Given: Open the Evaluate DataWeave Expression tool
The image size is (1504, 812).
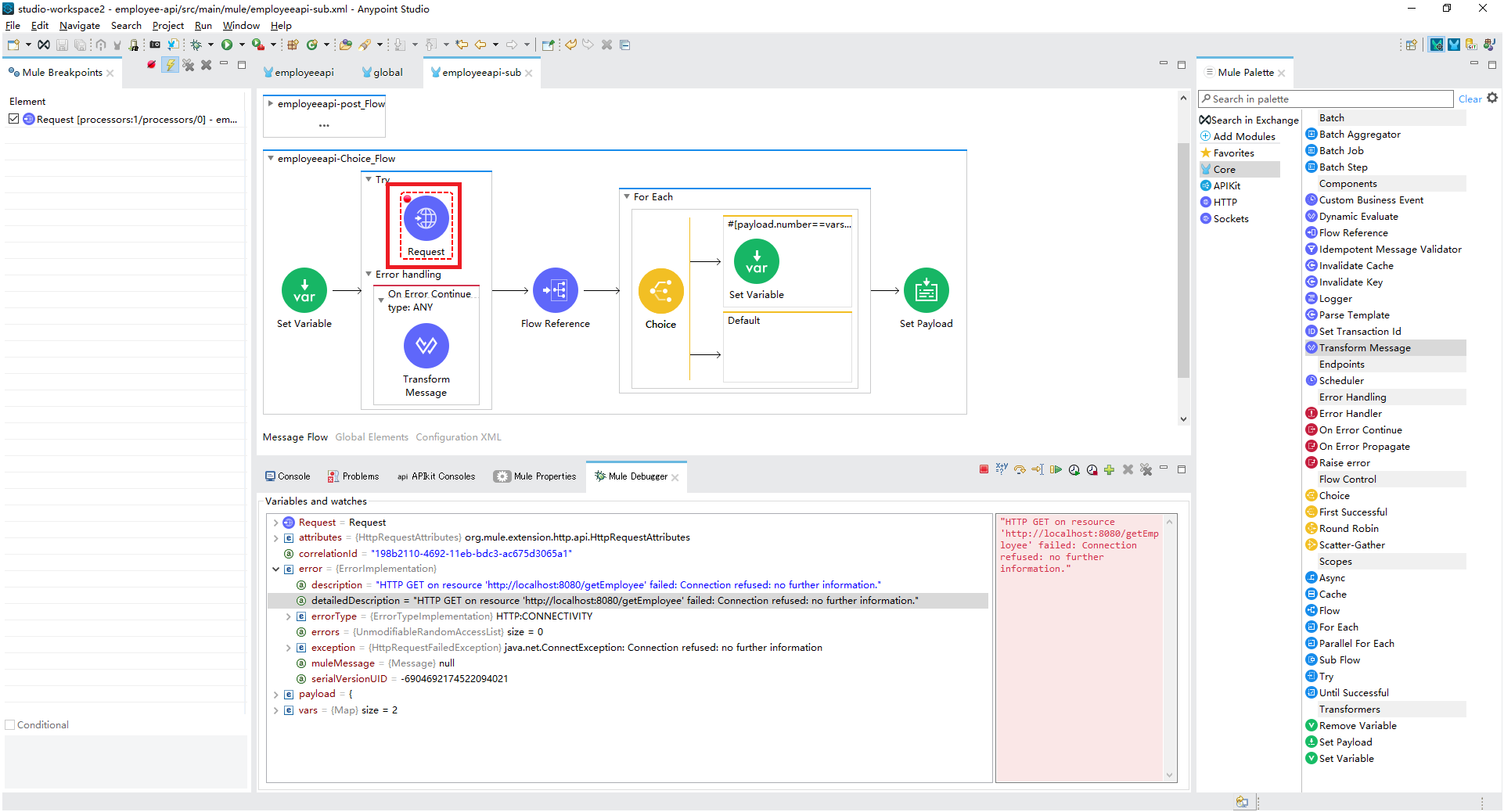Looking at the screenshot, I should (x=1002, y=469).
